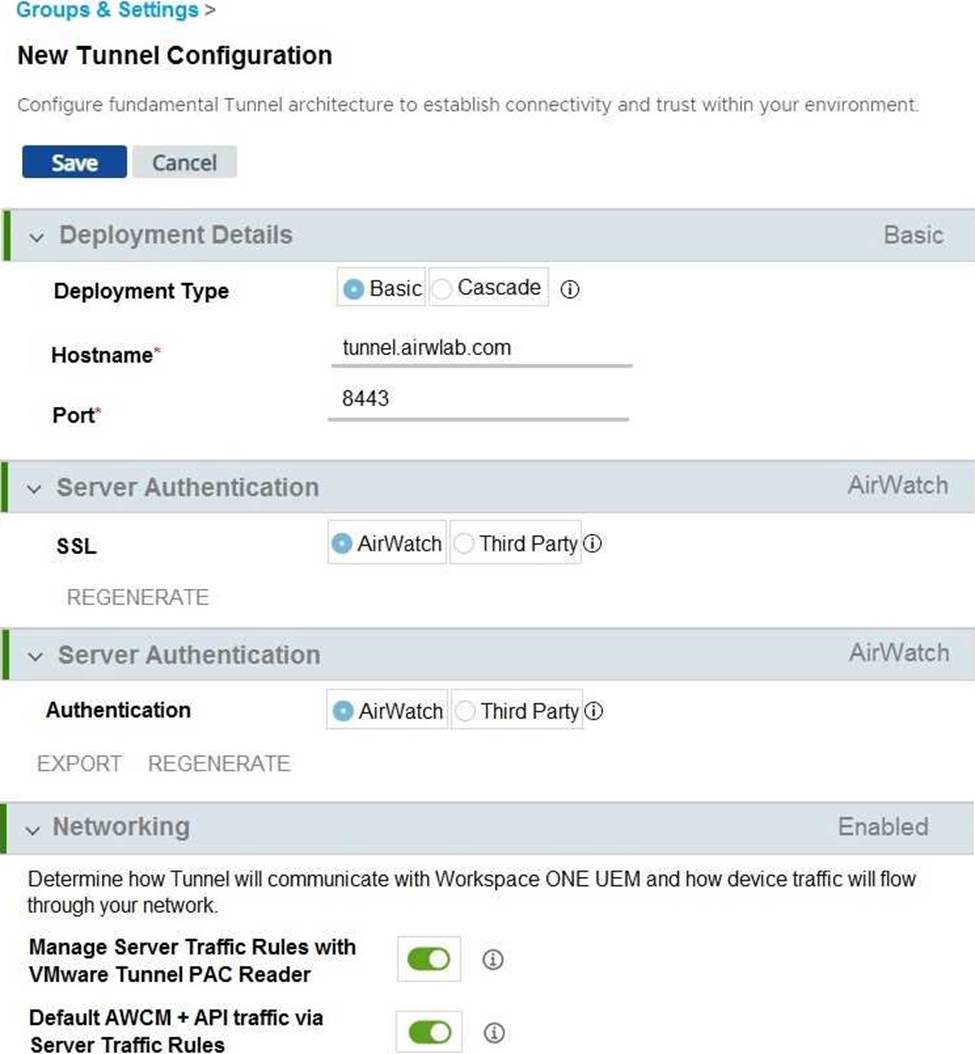Image resolution: width=975 pixels, height=1054 pixels.
Task: Choose AirWatch for SSL
Action: pyautogui.click(x=387, y=542)
